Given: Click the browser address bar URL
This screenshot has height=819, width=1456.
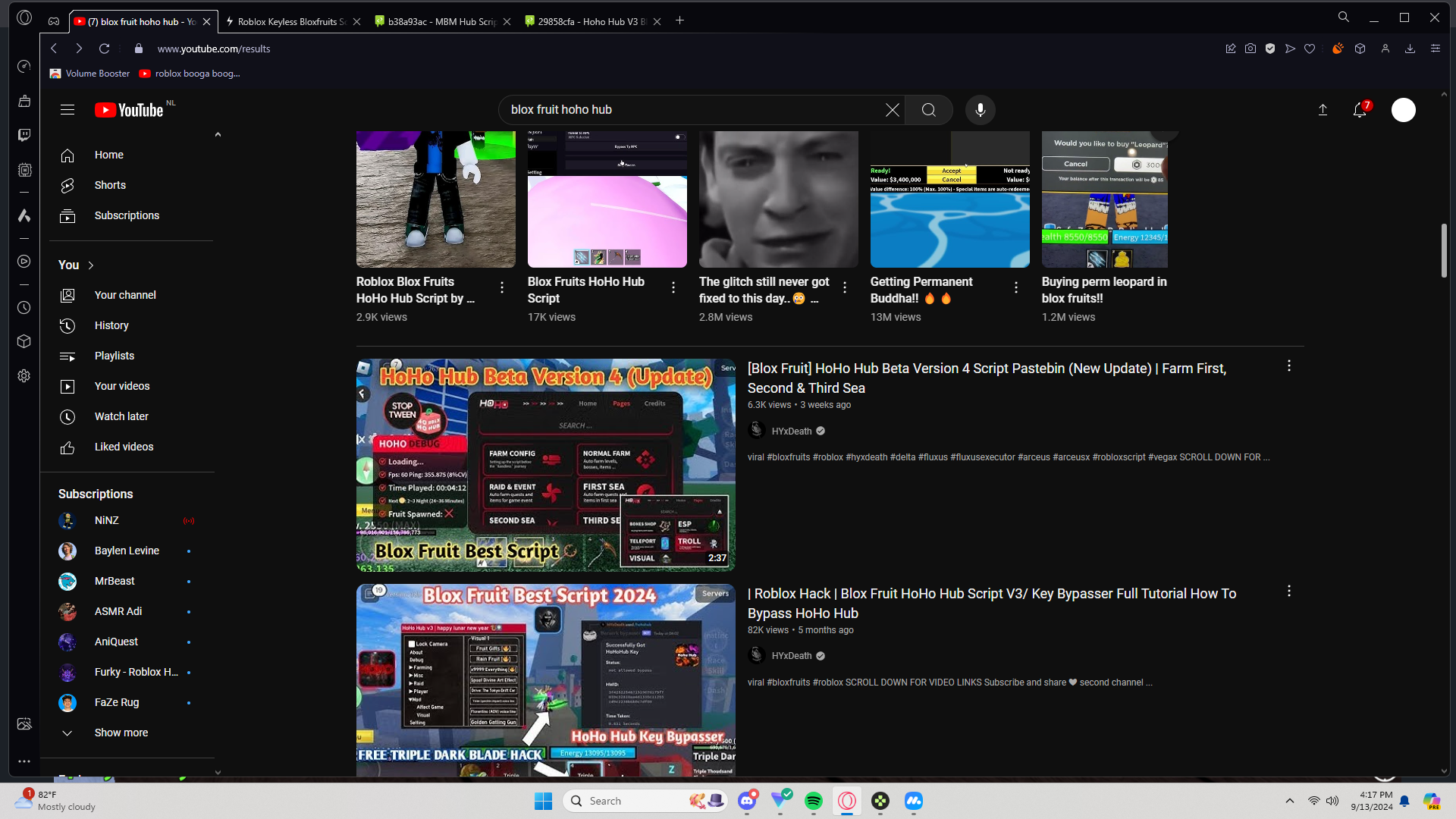Looking at the screenshot, I should click(214, 49).
